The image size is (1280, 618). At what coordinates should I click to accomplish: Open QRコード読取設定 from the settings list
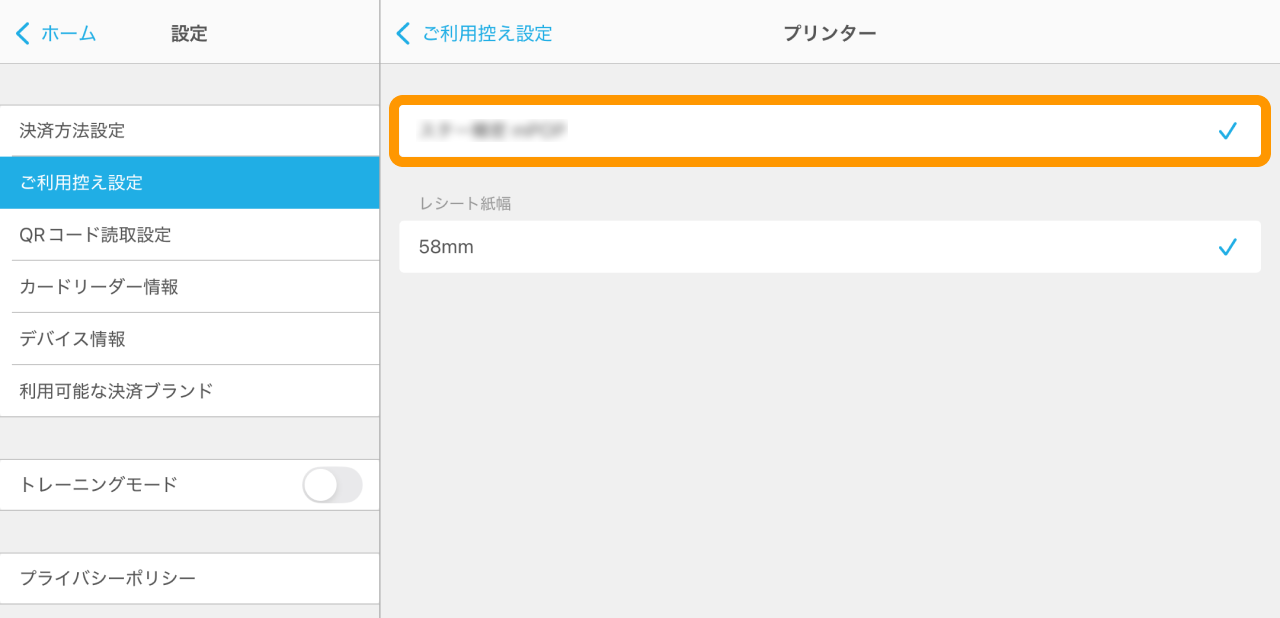click(190, 235)
